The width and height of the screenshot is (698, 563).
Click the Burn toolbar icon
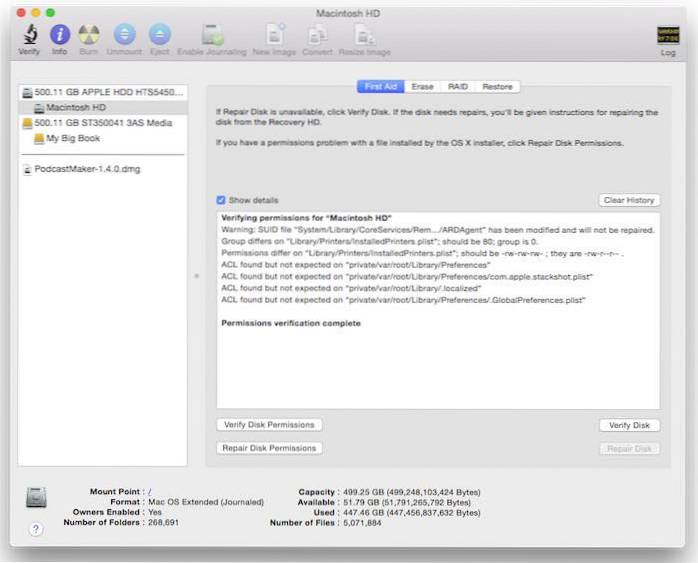pyautogui.click(x=89, y=37)
